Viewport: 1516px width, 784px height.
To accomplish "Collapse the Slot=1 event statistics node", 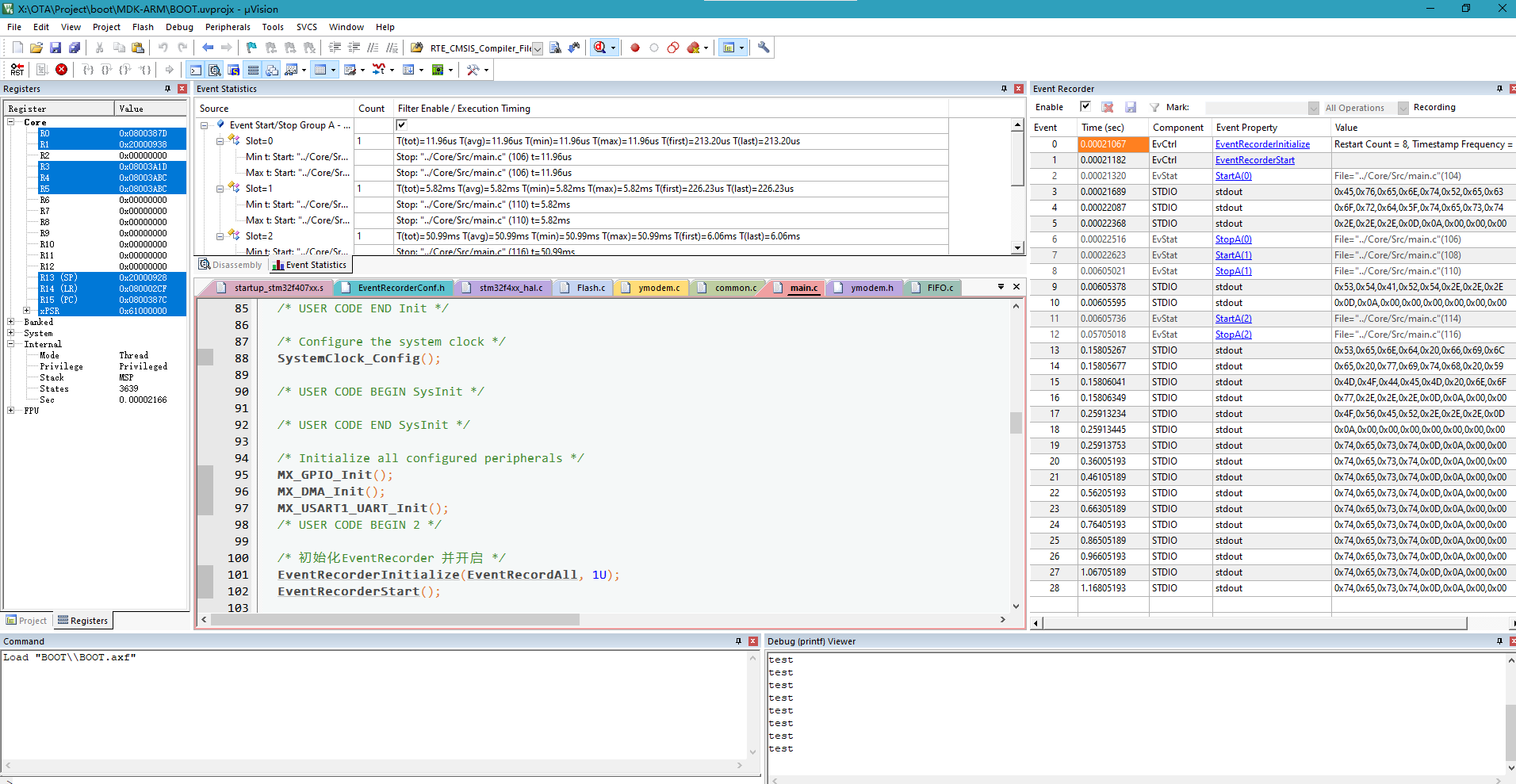I will (x=220, y=189).
